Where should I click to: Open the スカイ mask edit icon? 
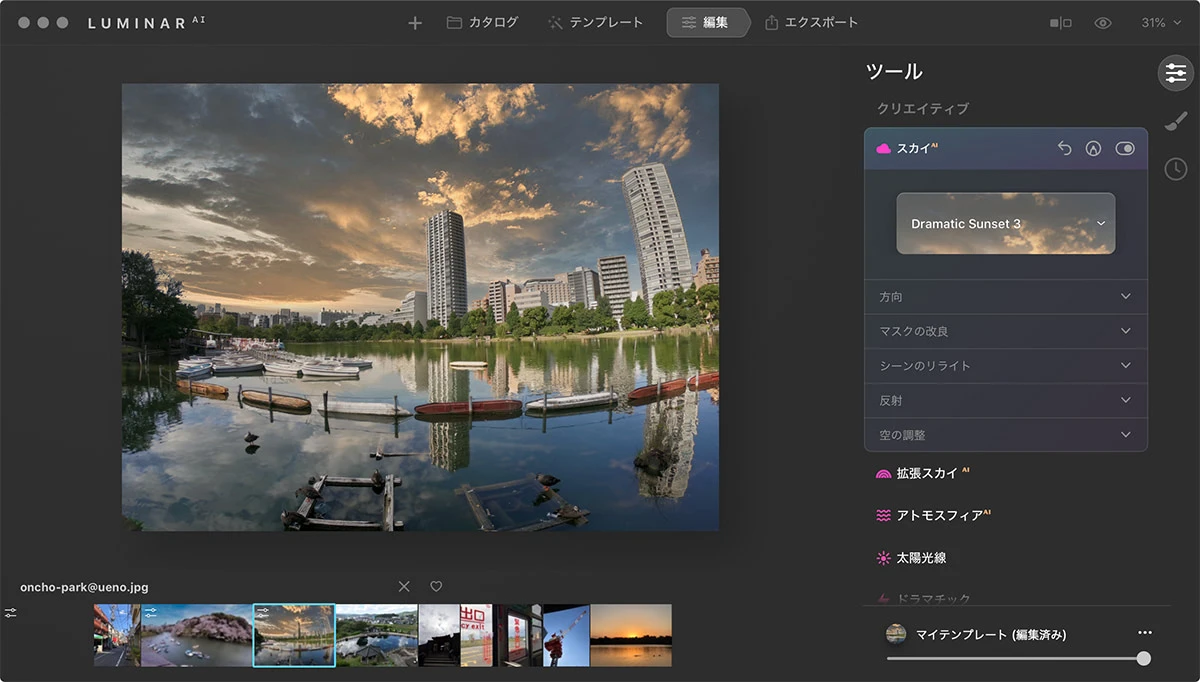(1094, 148)
